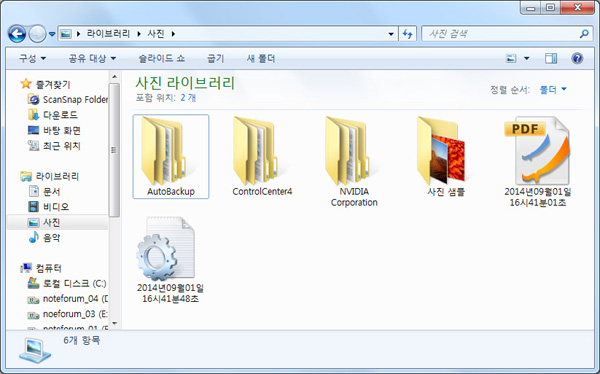Click the 2개 locations link

coord(188,98)
